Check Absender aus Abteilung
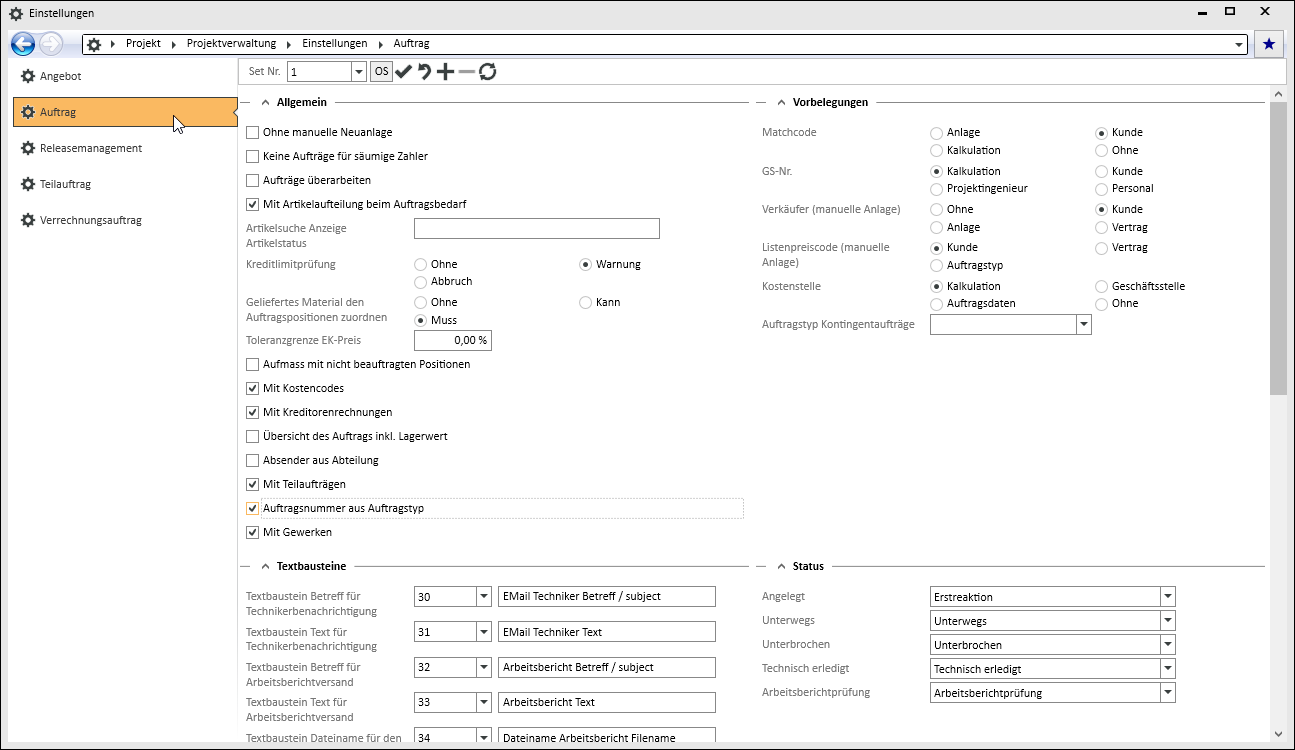Image resolution: width=1295 pixels, height=750 pixels. click(x=253, y=460)
